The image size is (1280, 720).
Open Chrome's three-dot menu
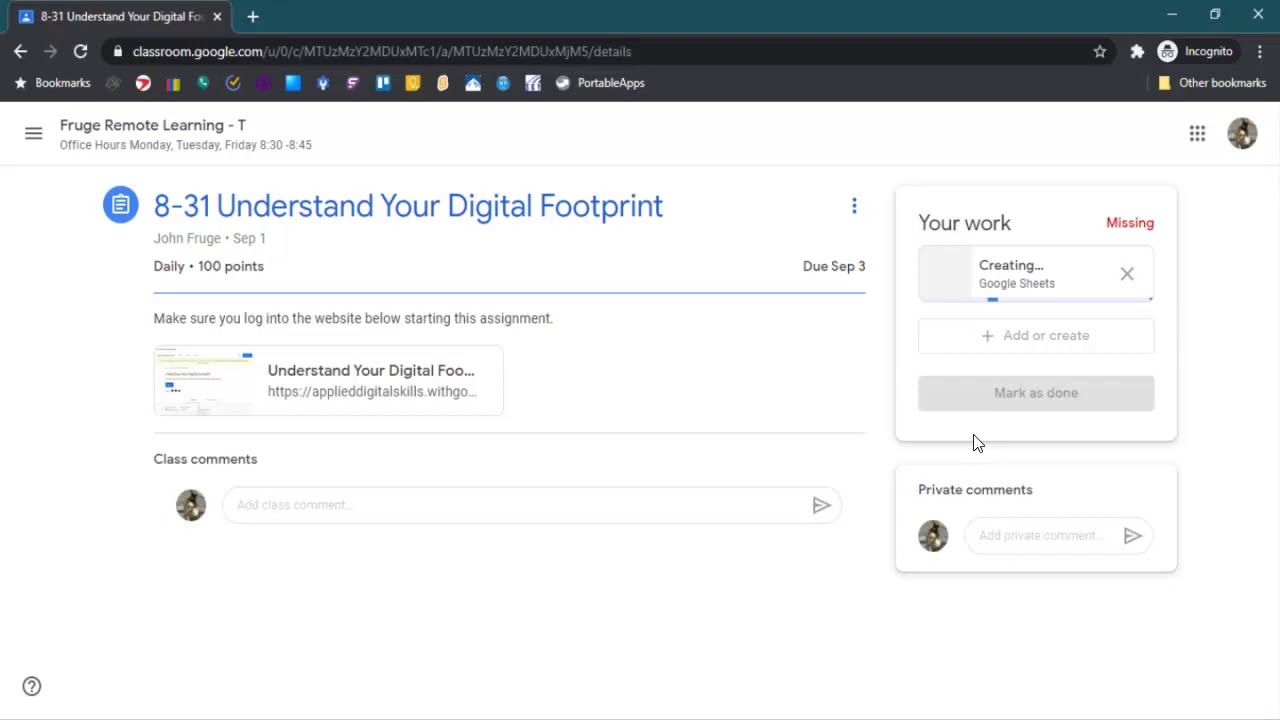tap(1259, 51)
